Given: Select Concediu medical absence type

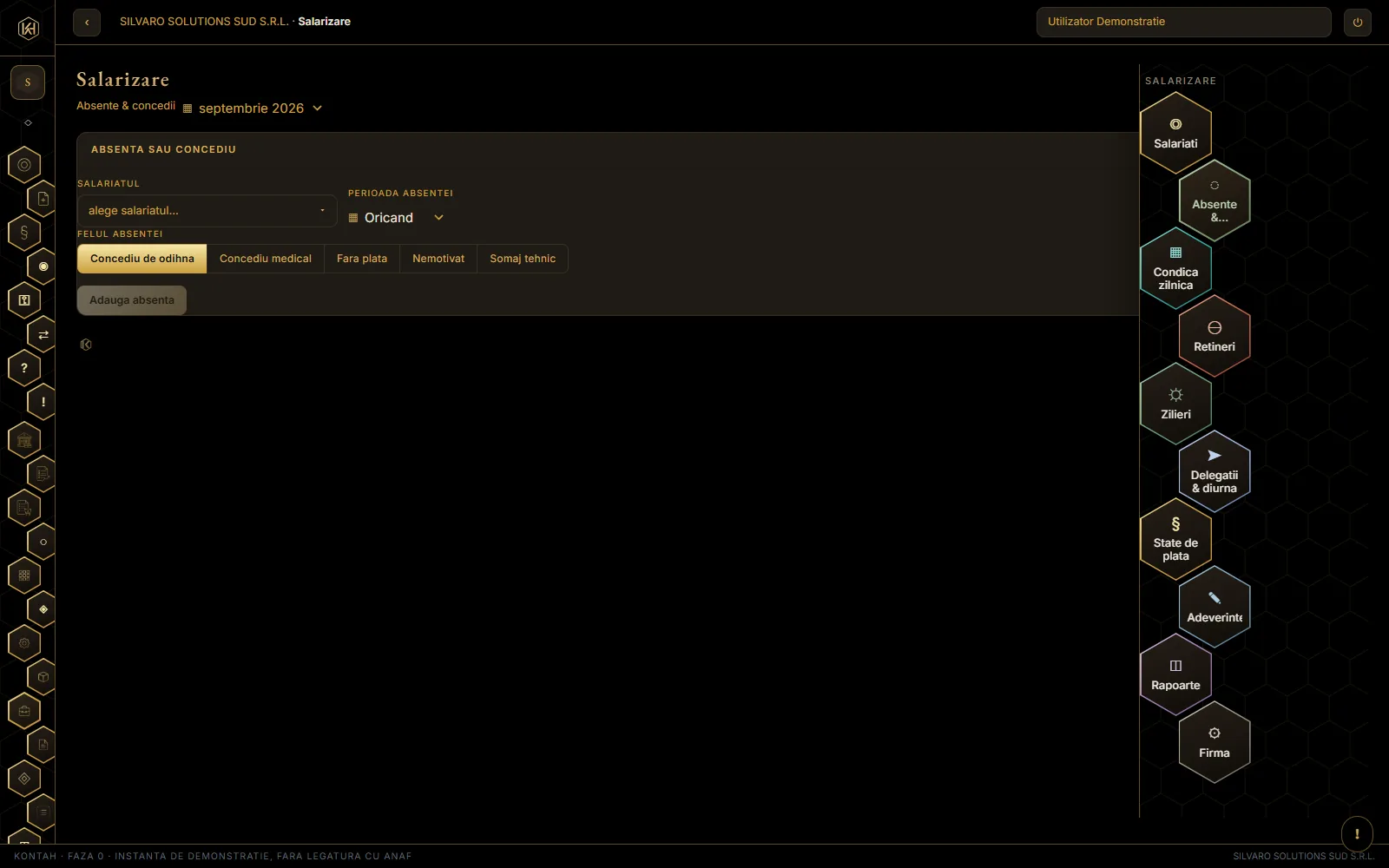Looking at the screenshot, I should point(266,259).
